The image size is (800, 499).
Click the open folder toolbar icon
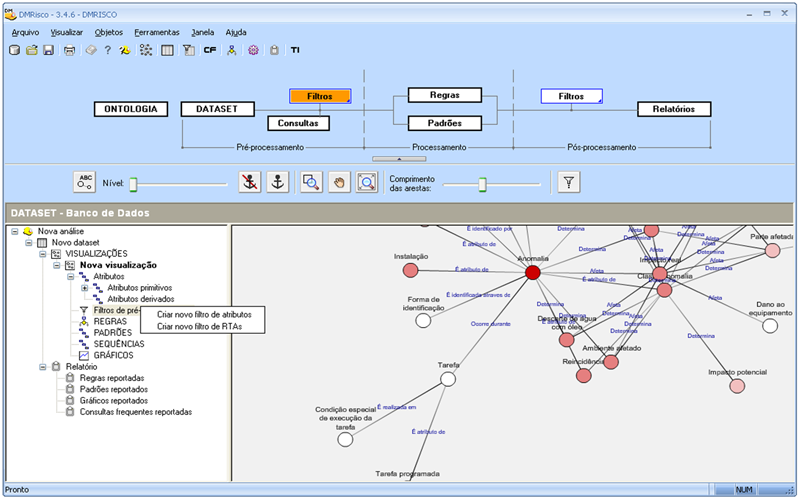coord(32,50)
